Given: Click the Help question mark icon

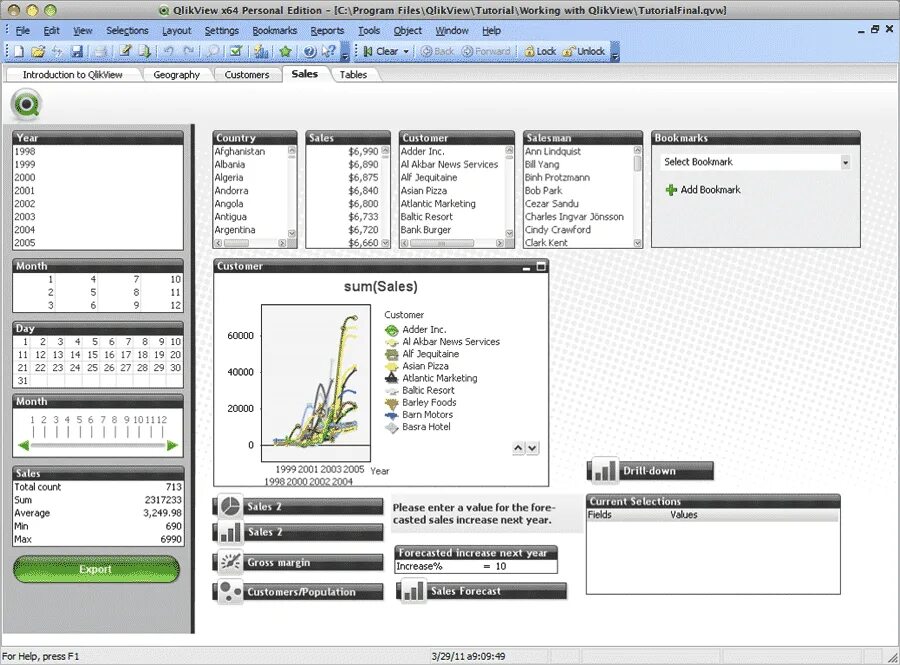Looking at the screenshot, I should (309, 51).
